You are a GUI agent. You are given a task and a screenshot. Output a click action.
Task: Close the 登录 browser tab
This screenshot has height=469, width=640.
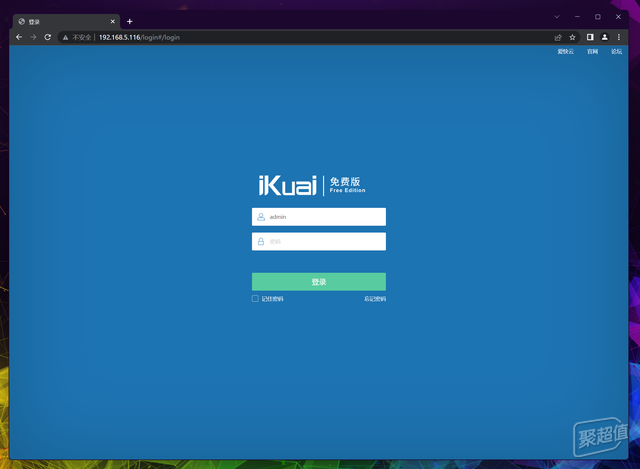[113, 21]
